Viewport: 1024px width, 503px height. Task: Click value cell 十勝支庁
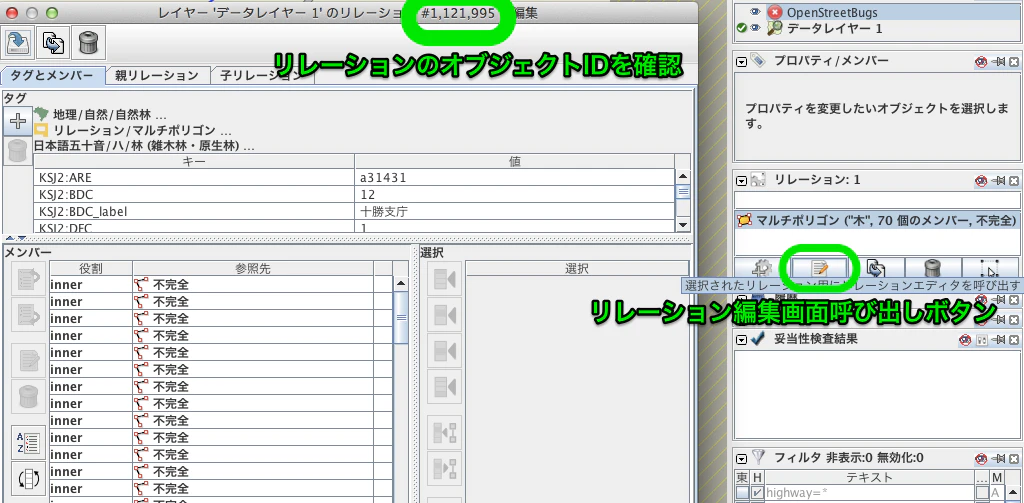pos(515,211)
